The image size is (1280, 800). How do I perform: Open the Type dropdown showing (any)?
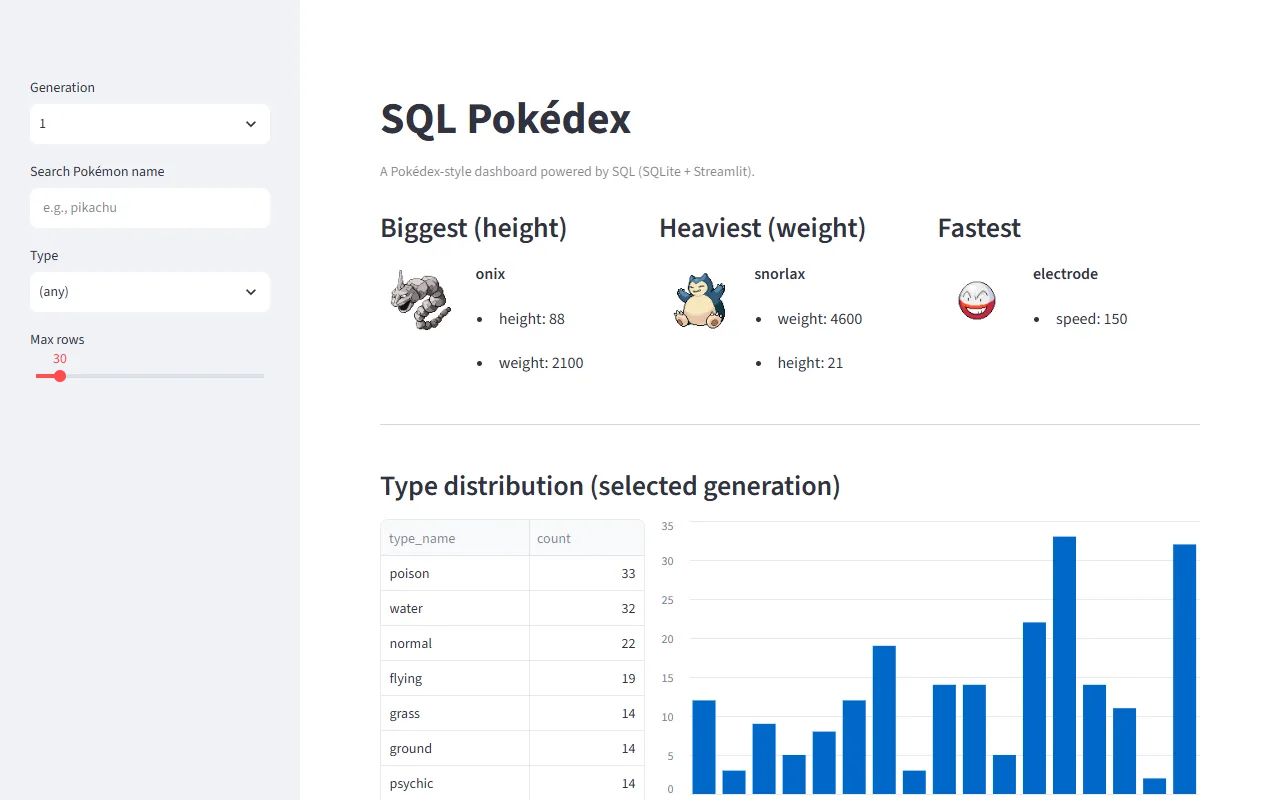point(150,292)
